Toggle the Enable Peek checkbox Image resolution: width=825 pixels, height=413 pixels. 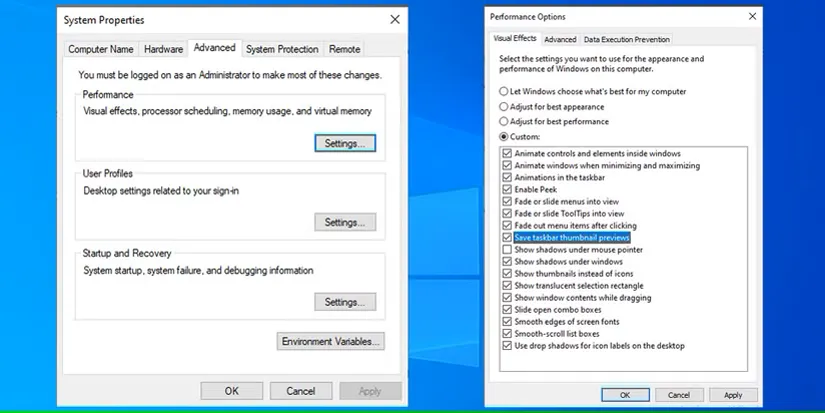click(x=507, y=189)
